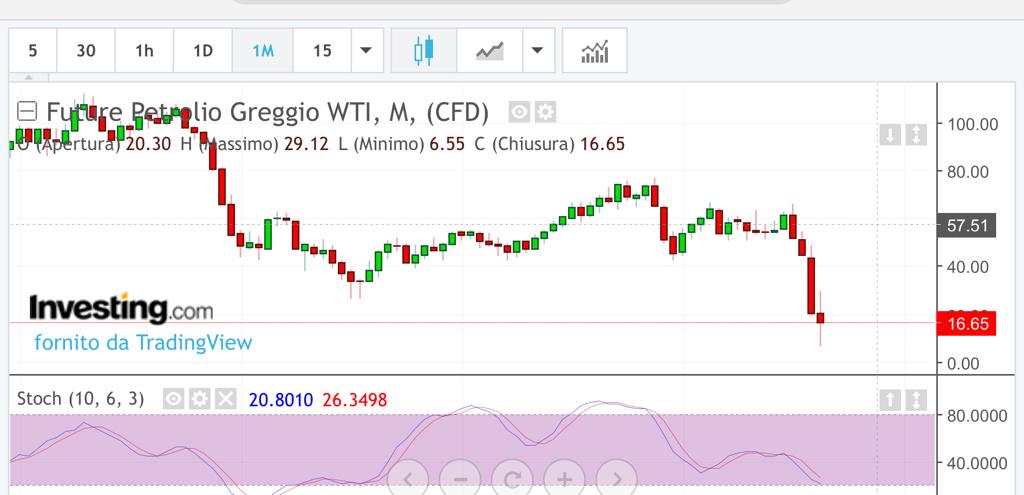The height and width of the screenshot is (495, 1024).
Task: Open the timeframe dropdown arrow
Action: [x=367, y=50]
